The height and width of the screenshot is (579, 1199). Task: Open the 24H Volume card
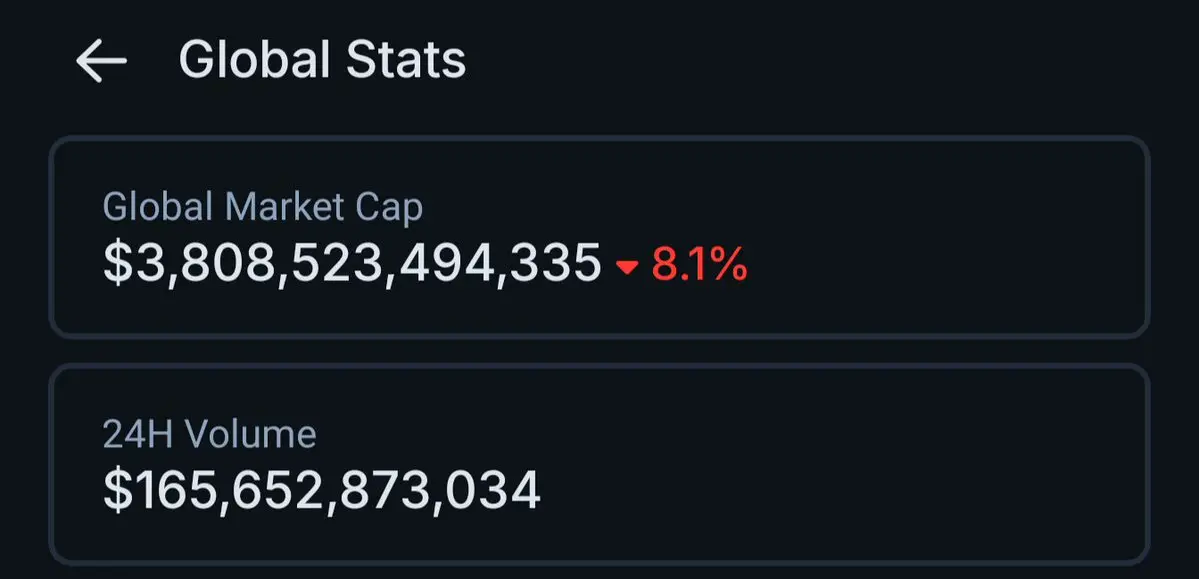[599, 464]
